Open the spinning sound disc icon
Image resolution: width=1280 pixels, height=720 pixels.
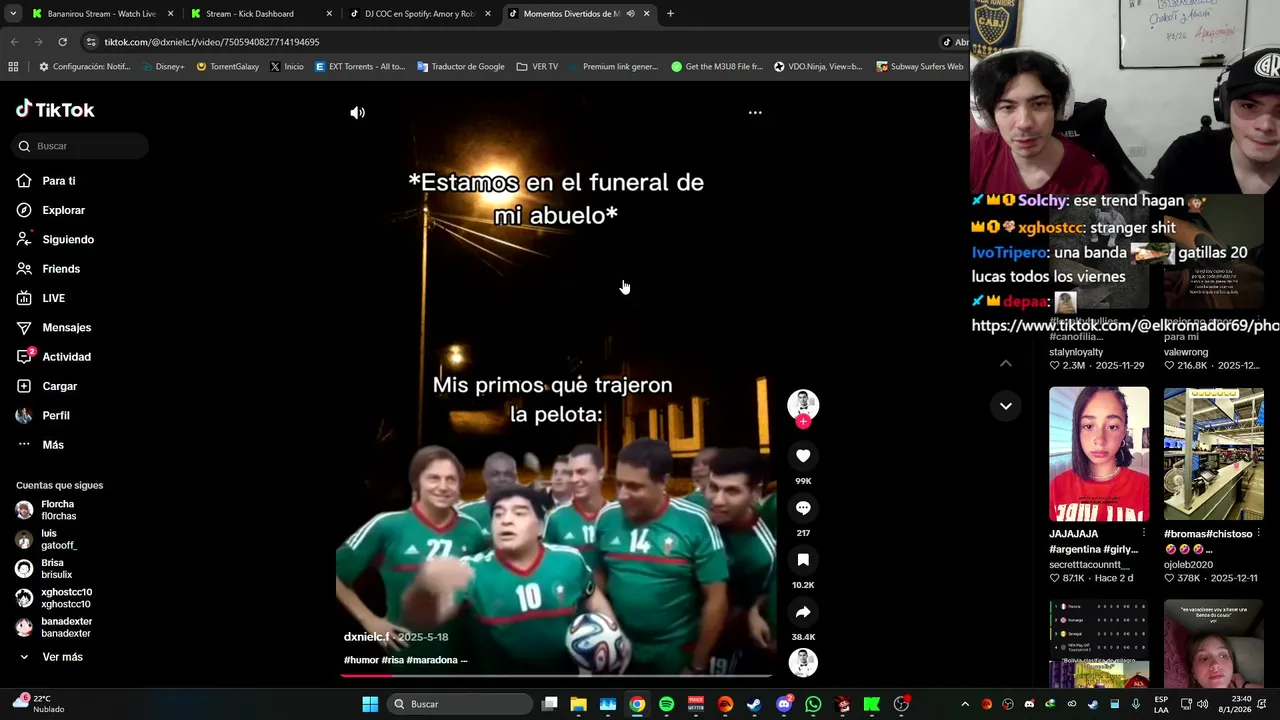coord(803,662)
